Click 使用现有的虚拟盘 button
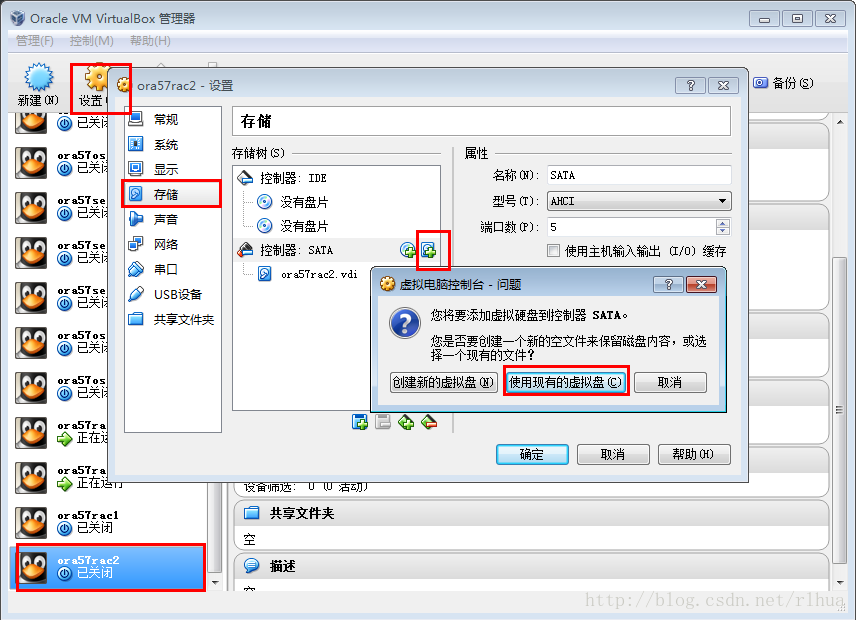 (x=566, y=382)
